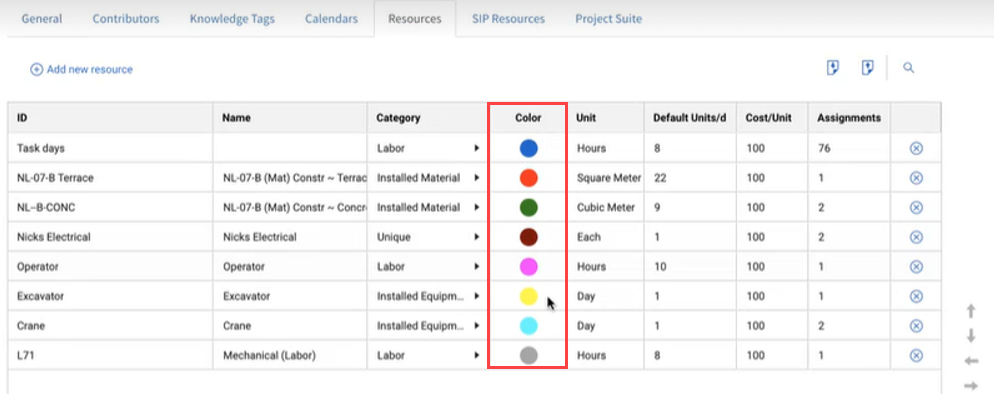Open the General tab

pyautogui.click(x=42, y=19)
